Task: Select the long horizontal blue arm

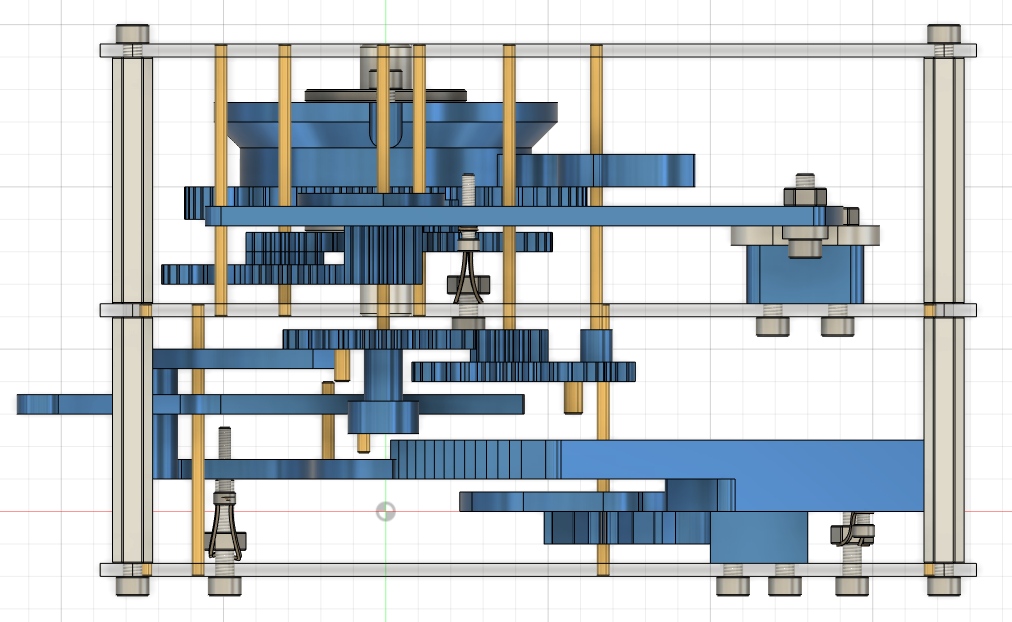Action: 516,216
